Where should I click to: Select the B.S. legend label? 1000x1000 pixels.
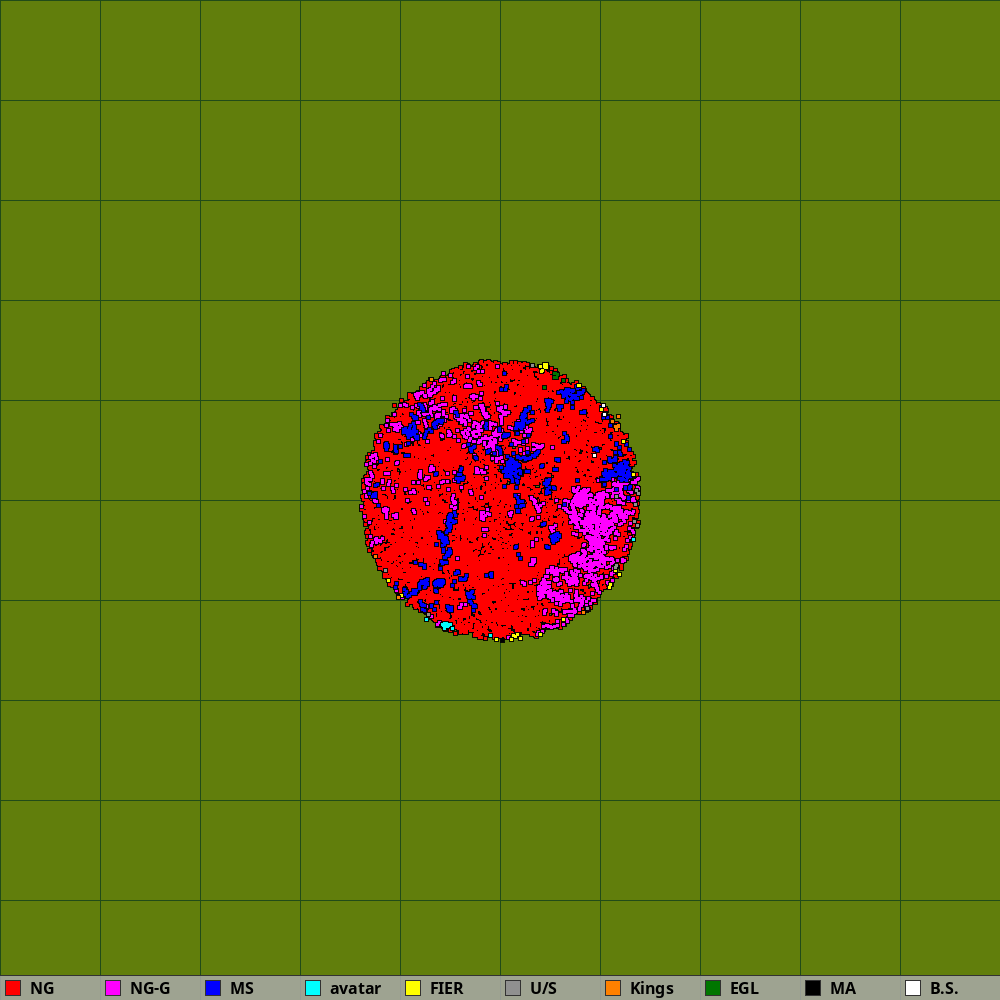[944, 989]
